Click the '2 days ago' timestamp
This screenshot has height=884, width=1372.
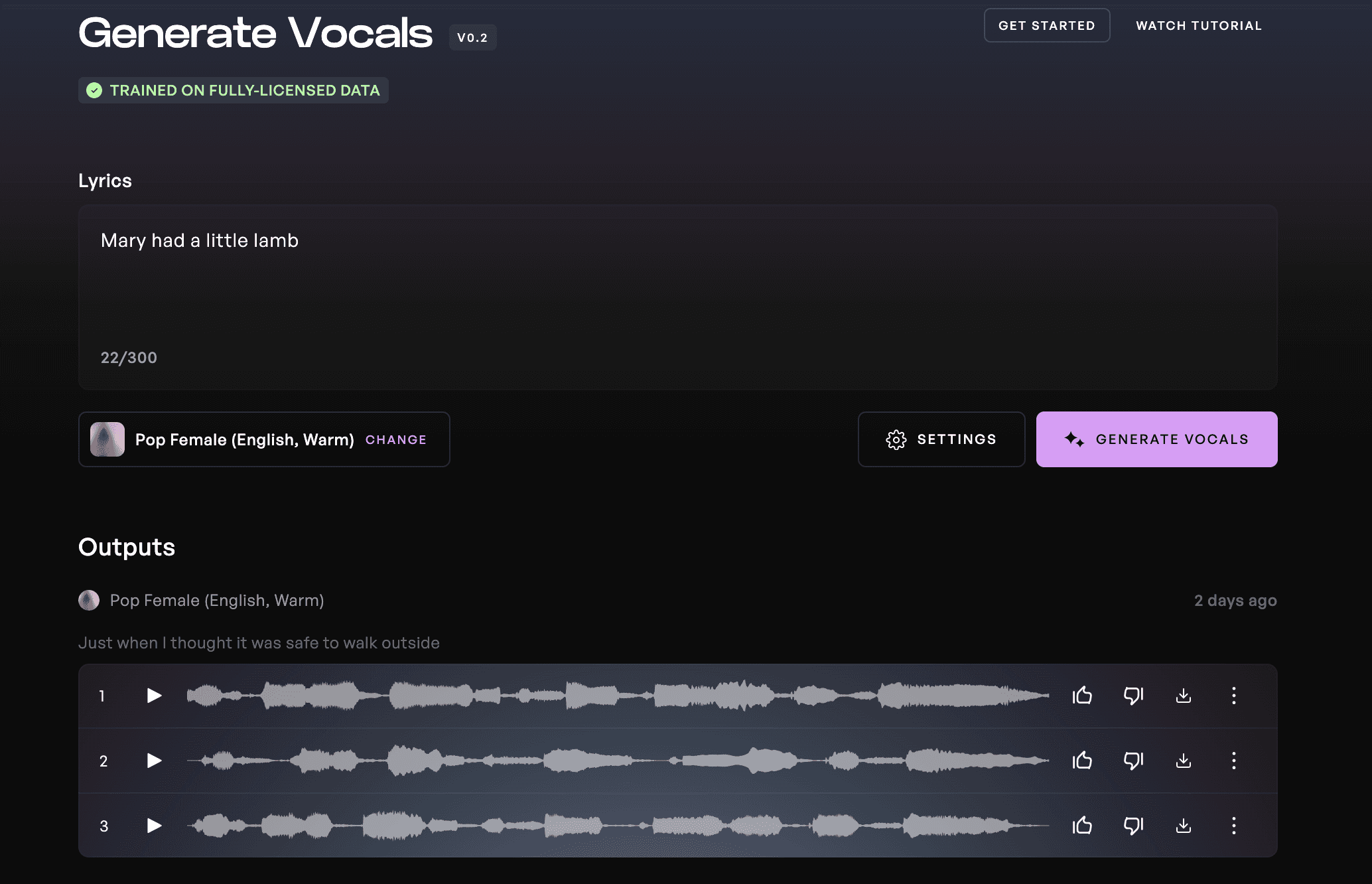pyautogui.click(x=1235, y=601)
